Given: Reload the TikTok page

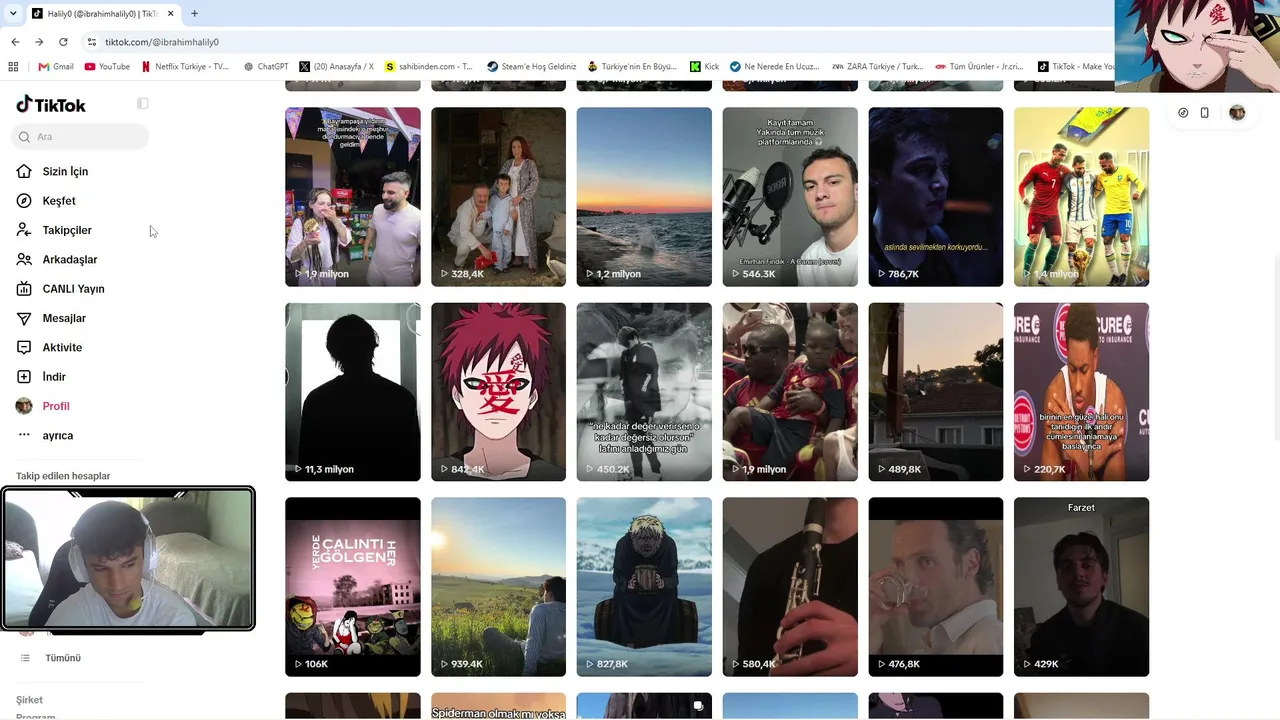Looking at the screenshot, I should click(x=63, y=42).
